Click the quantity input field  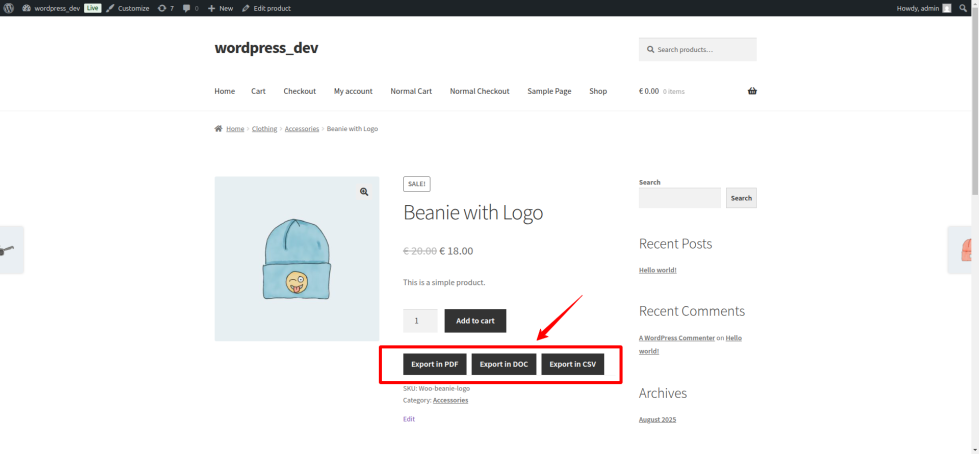click(419, 321)
